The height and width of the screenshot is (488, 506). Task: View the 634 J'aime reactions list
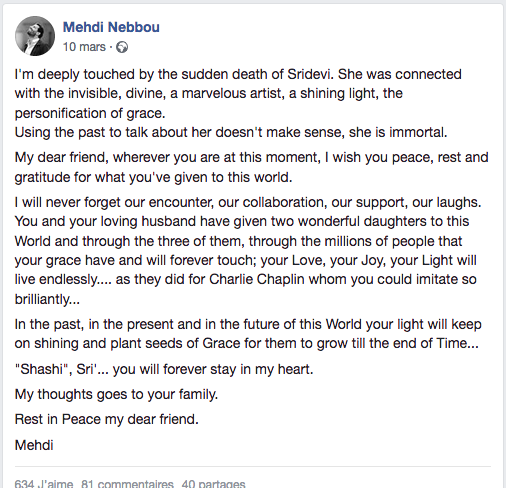[x=44, y=483]
